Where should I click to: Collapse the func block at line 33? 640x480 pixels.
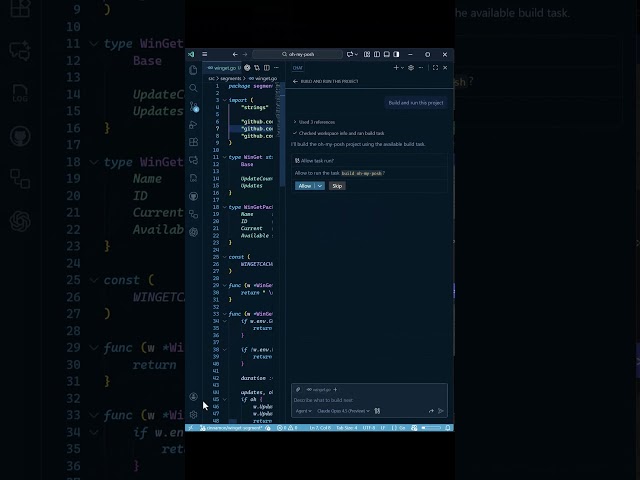click(224, 314)
